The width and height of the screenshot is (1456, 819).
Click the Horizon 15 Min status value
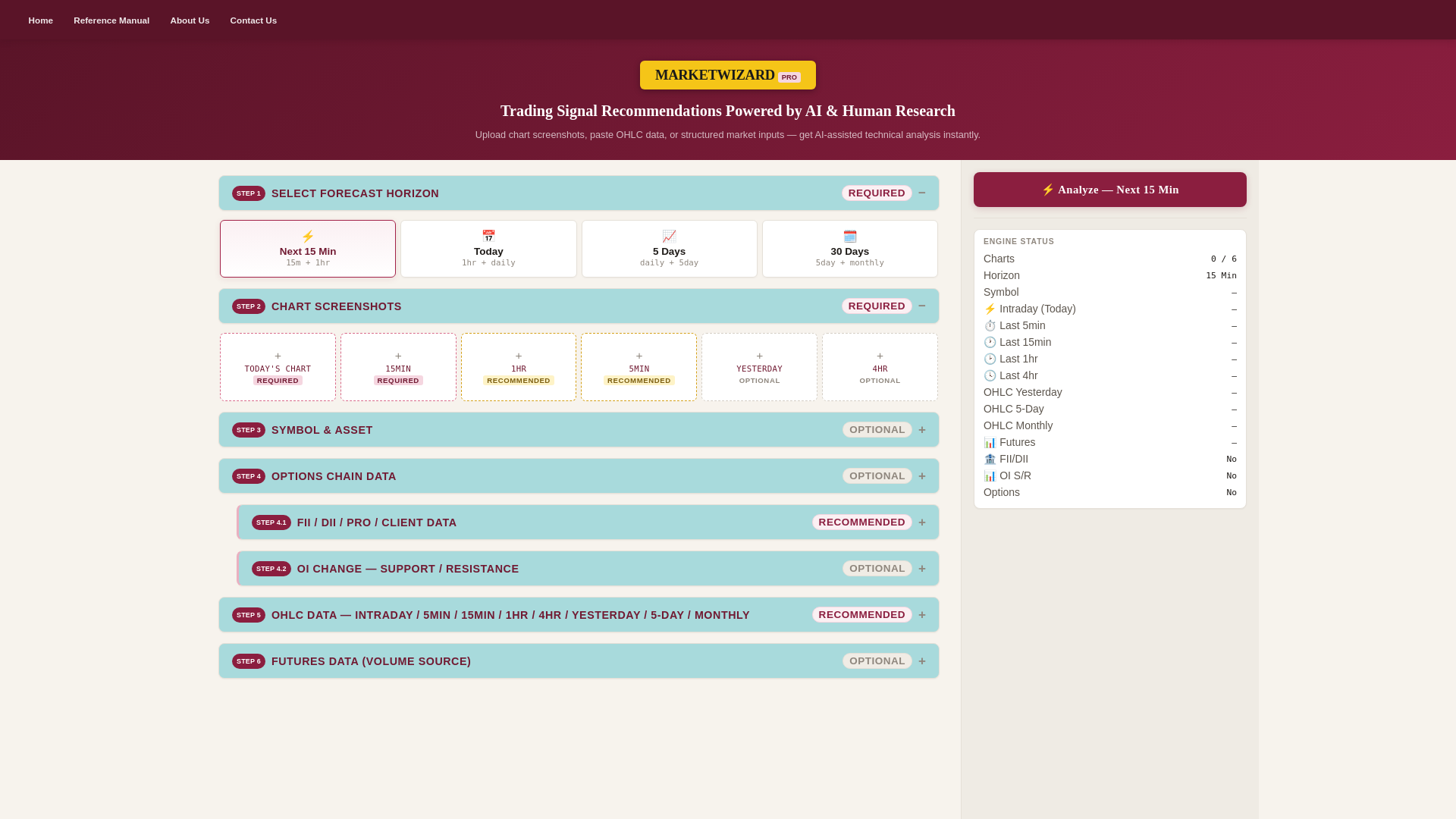click(x=1221, y=276)
